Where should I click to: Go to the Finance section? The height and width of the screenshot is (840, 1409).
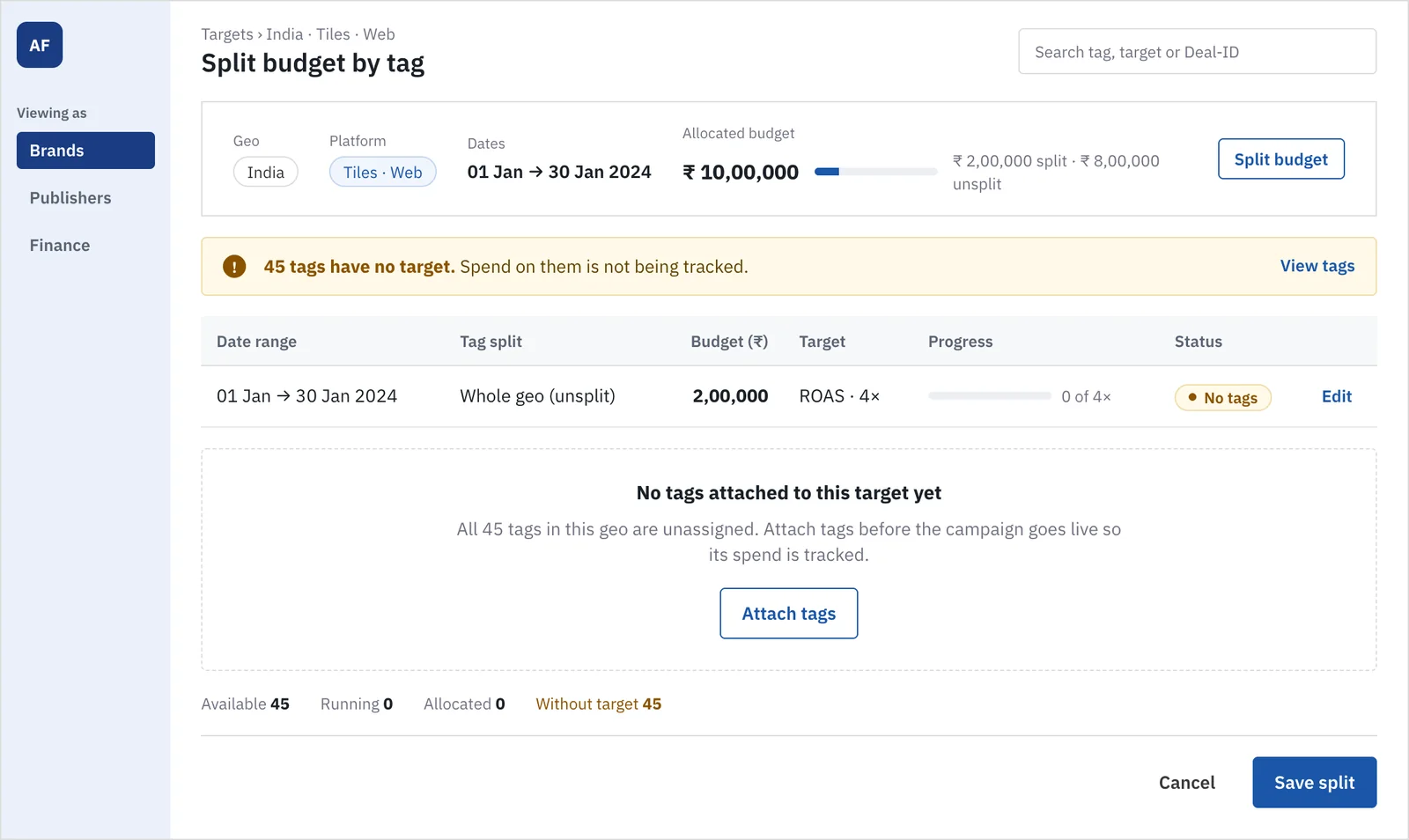click(x=60, y=246)
